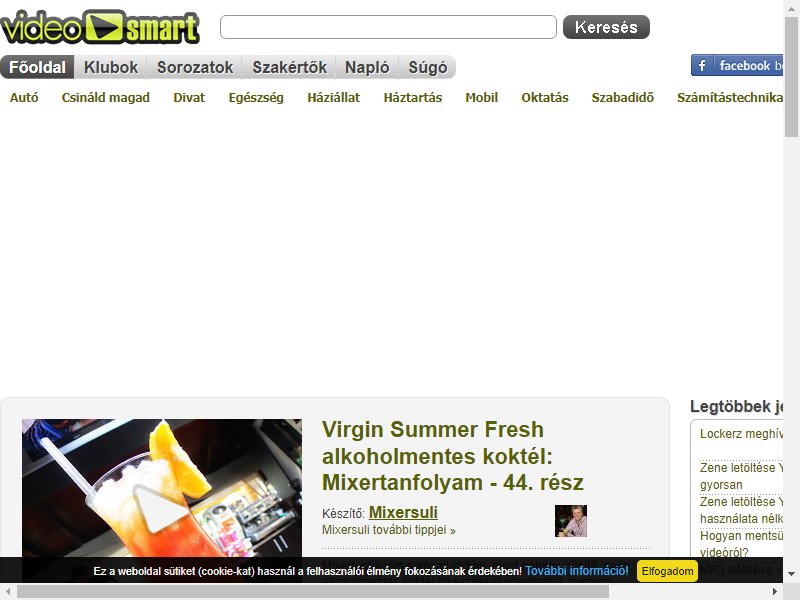The width and height of the screenshot is (800, 600).
Task: Click the Keresés search button
Action: 606,27
